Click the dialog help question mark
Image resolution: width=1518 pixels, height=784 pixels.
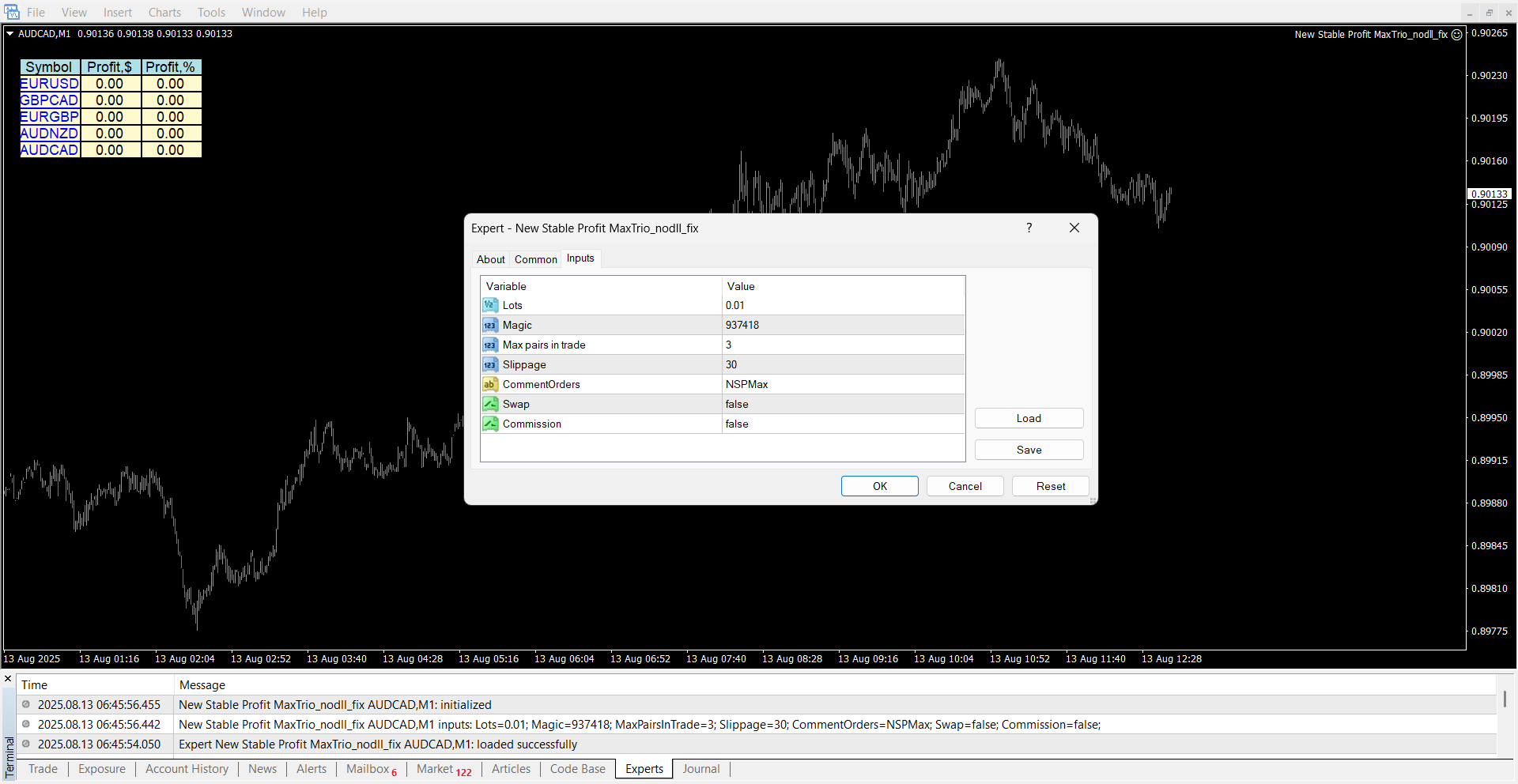1029,228
